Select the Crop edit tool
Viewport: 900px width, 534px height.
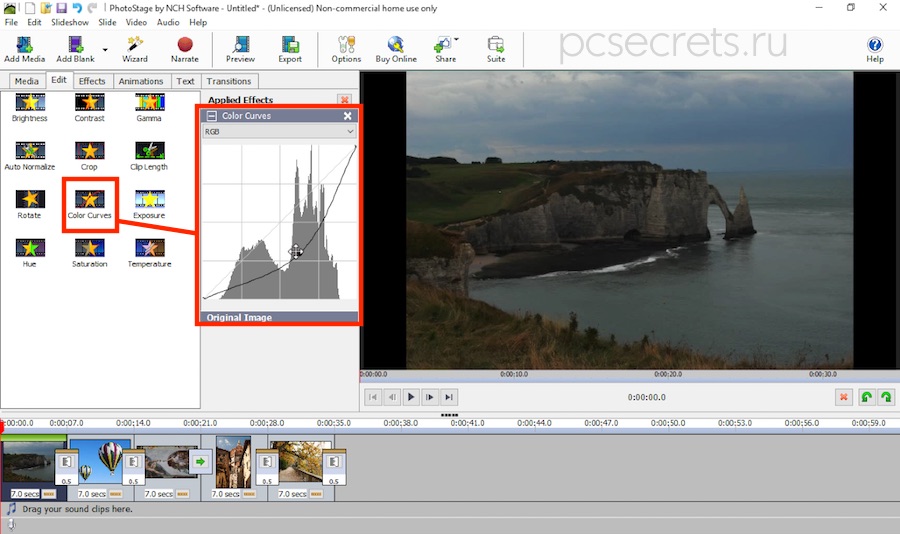tap(90, 156)
